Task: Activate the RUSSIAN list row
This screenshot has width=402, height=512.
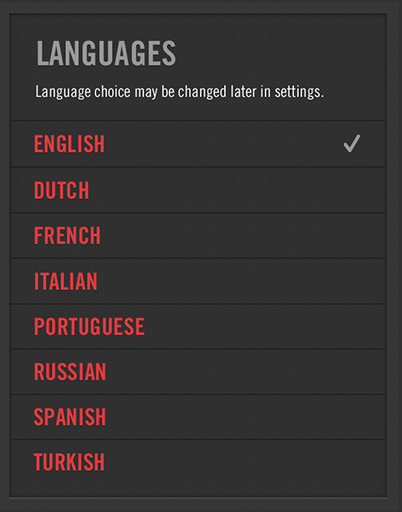Action: point(198,372)
